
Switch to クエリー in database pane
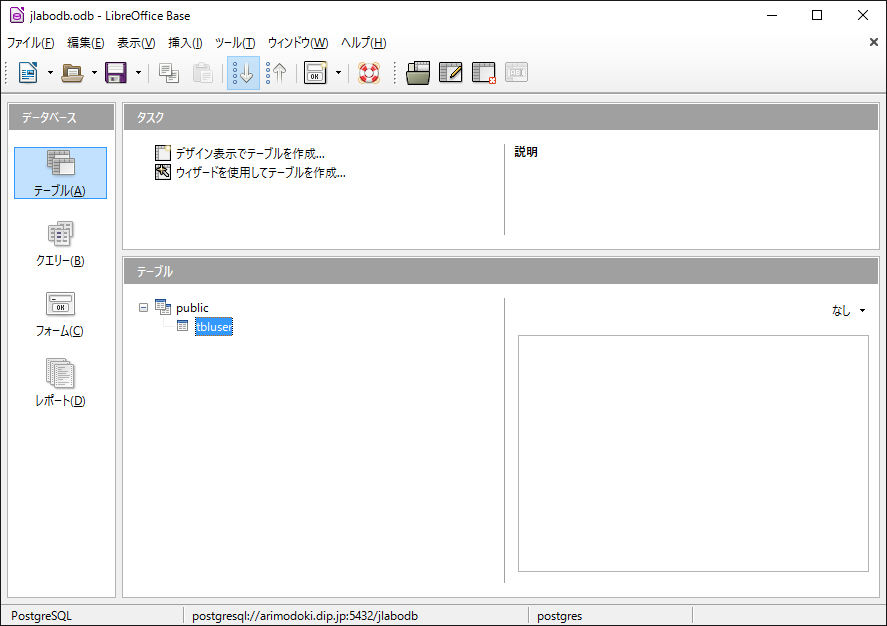coord(60,244)
